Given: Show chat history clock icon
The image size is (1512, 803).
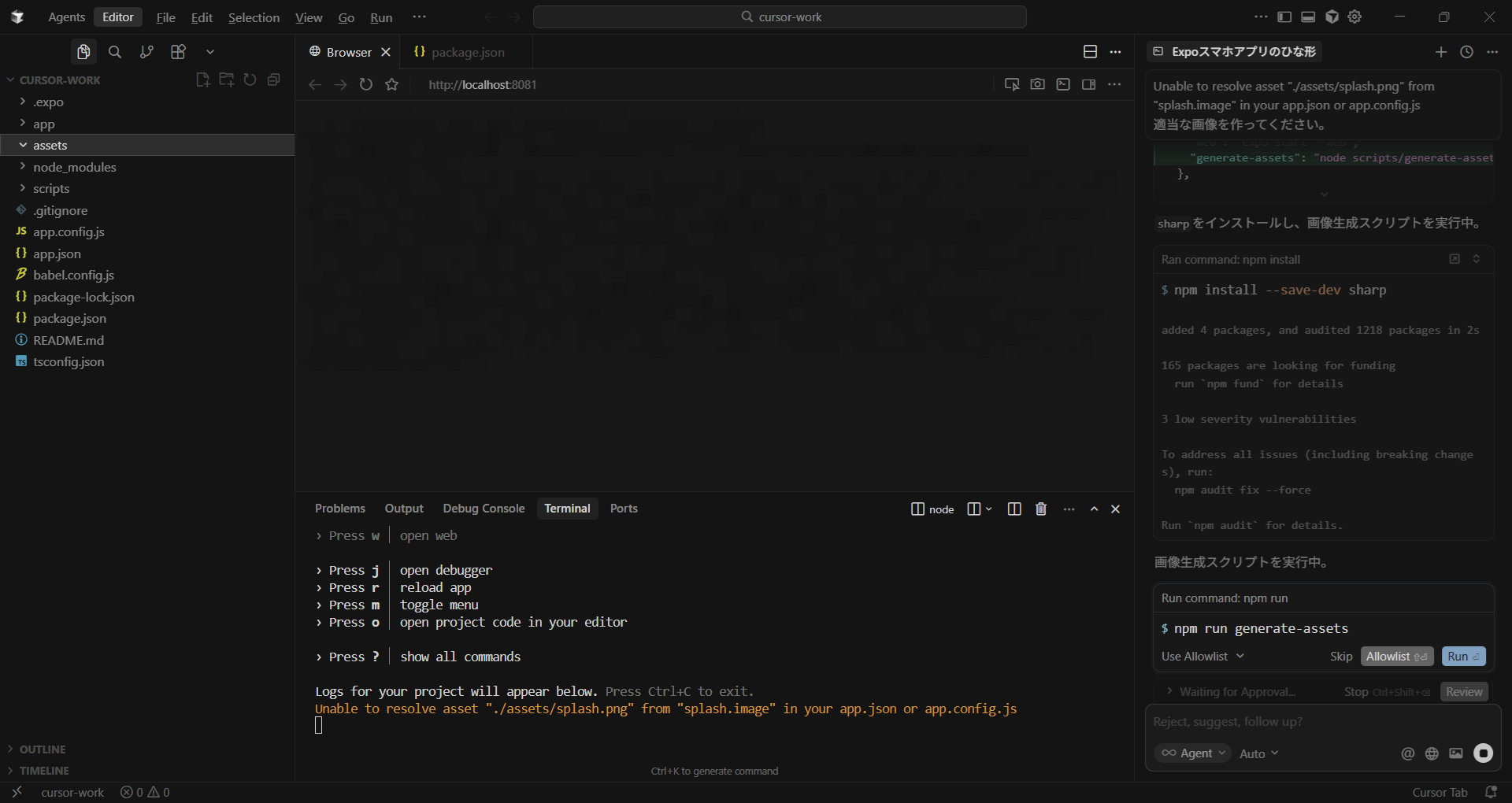Looking at the screenshot, I should point(1466,52).
